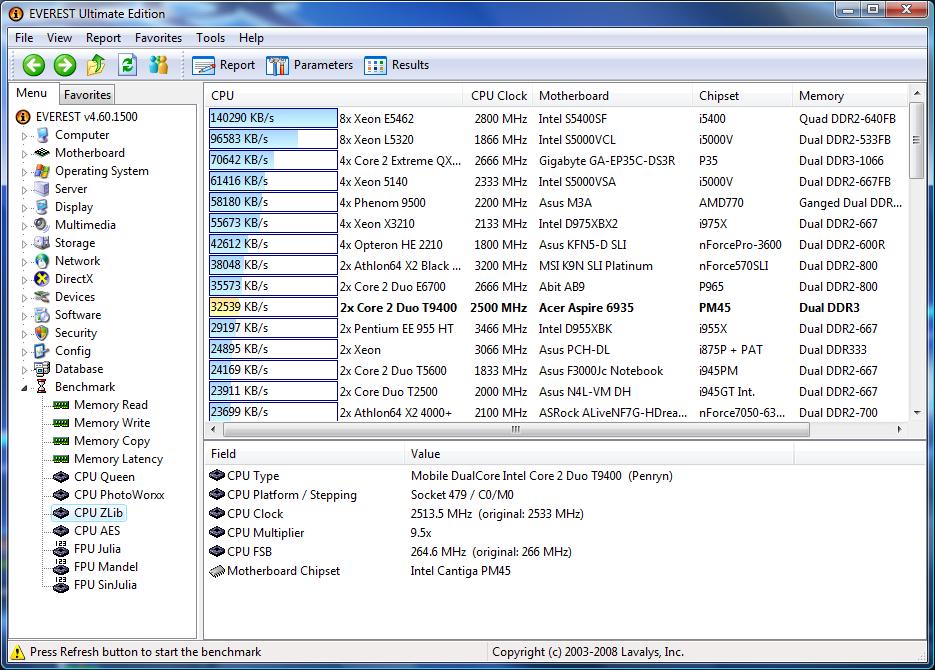Expand the Server tree node
The image size is (935, 670).
coord(24,190)
